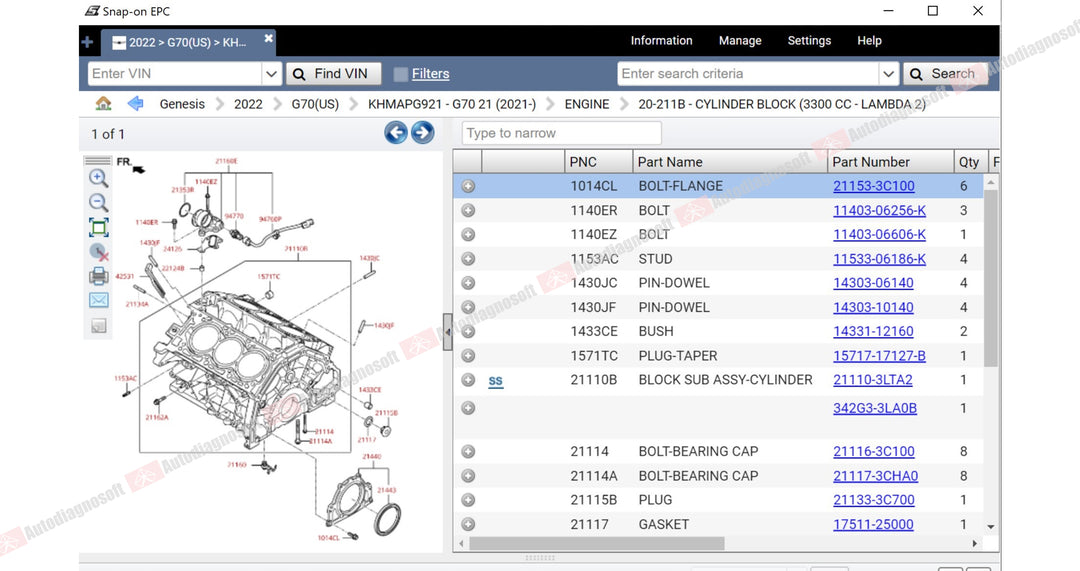
Task: Go to previous illustration page
Action: 395,132
